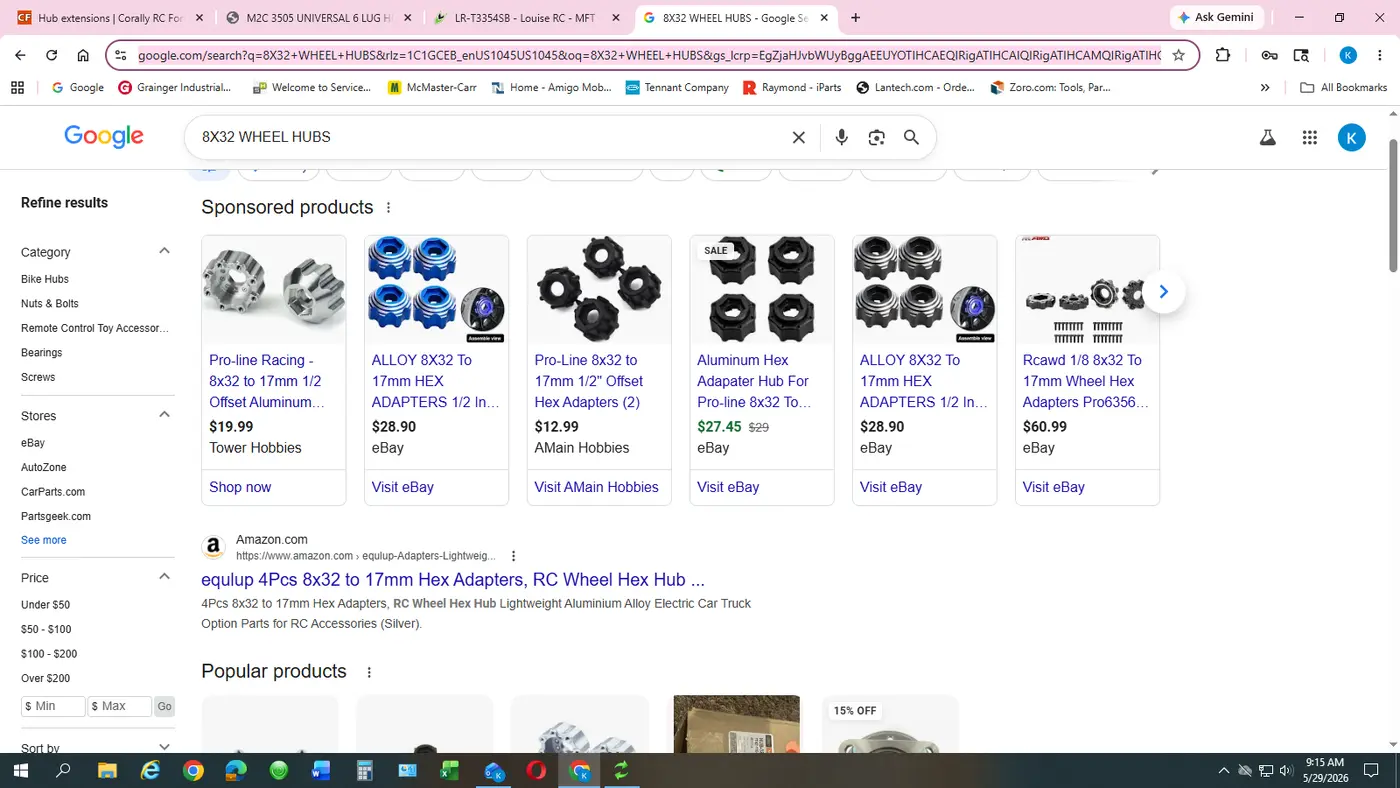
Task: Select the Under $50 price filter
Action: pyautogui.click(x=45, y=605)
